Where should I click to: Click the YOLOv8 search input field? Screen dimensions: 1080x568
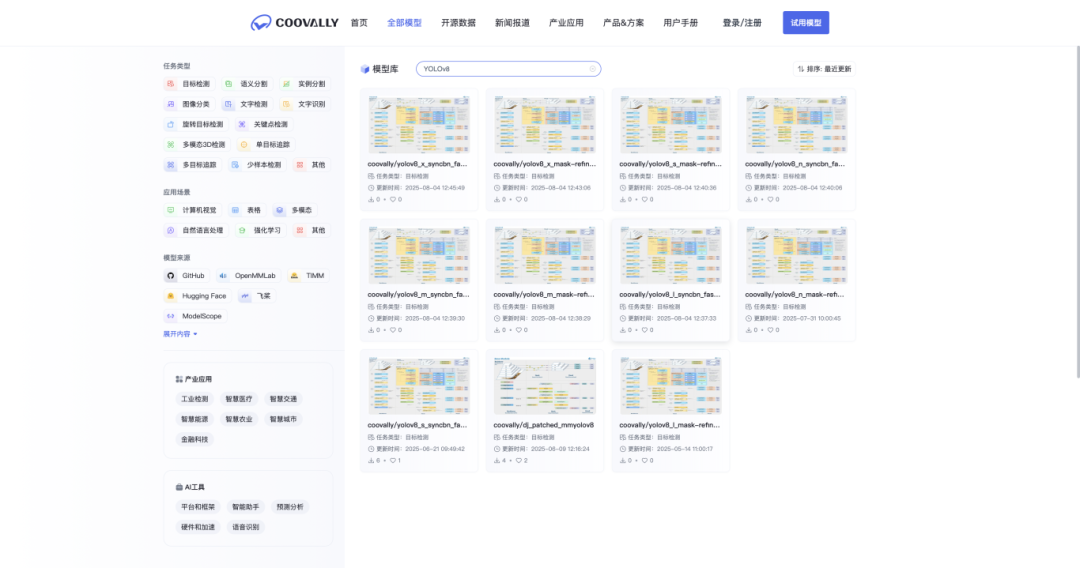(508, 69)
